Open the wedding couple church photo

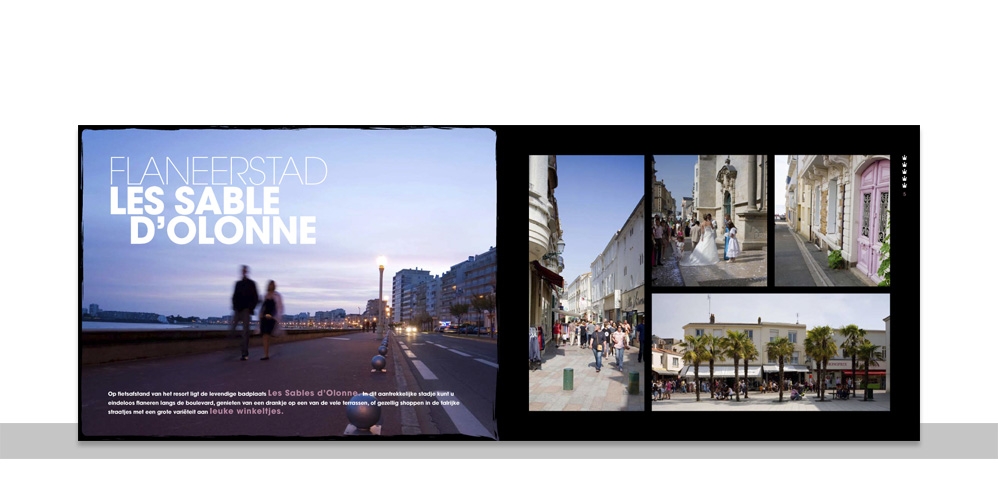pos(709,220)
